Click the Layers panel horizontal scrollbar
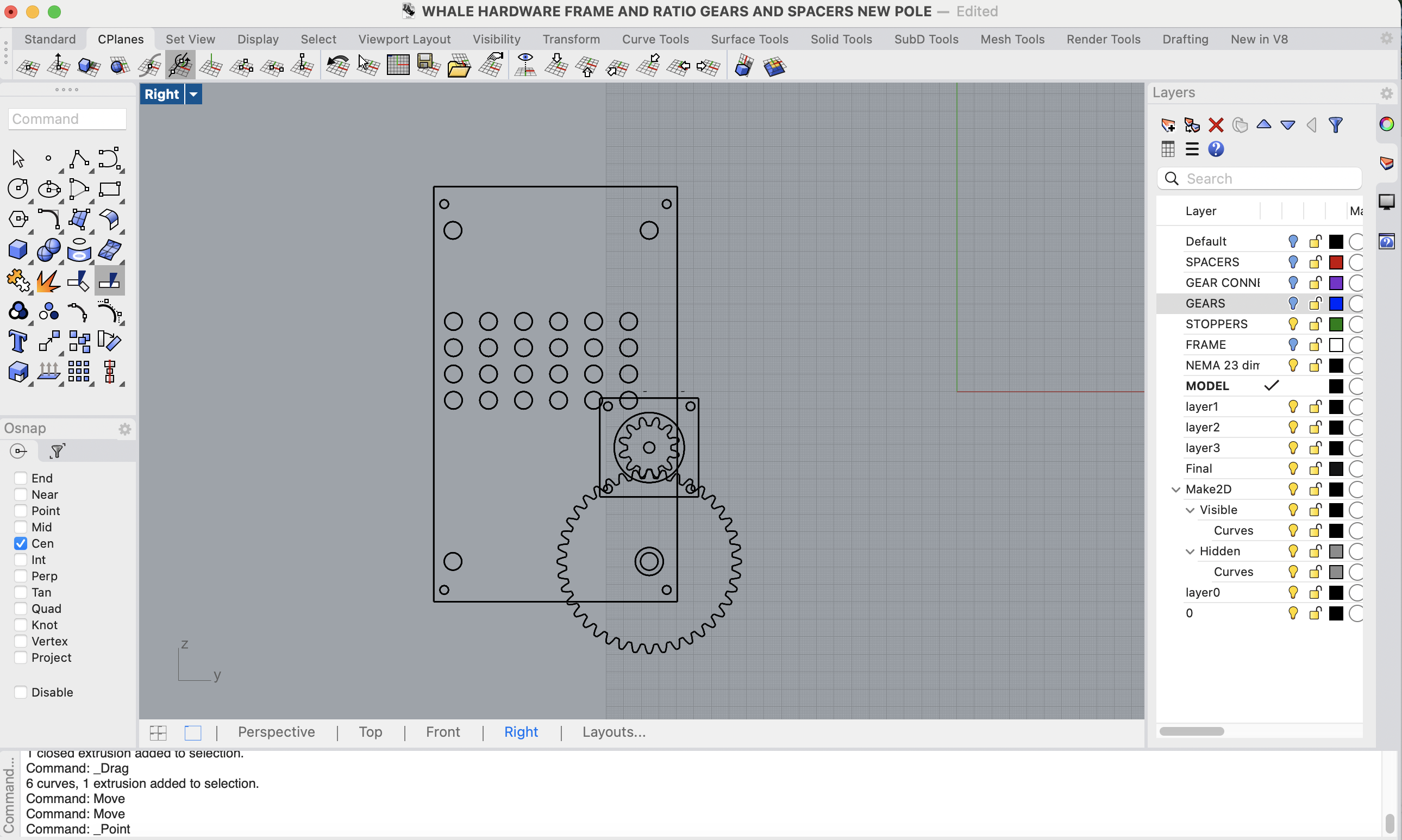Image resolution: width=1402 pixels, height=840 pixels. [x=1192, y=731]
